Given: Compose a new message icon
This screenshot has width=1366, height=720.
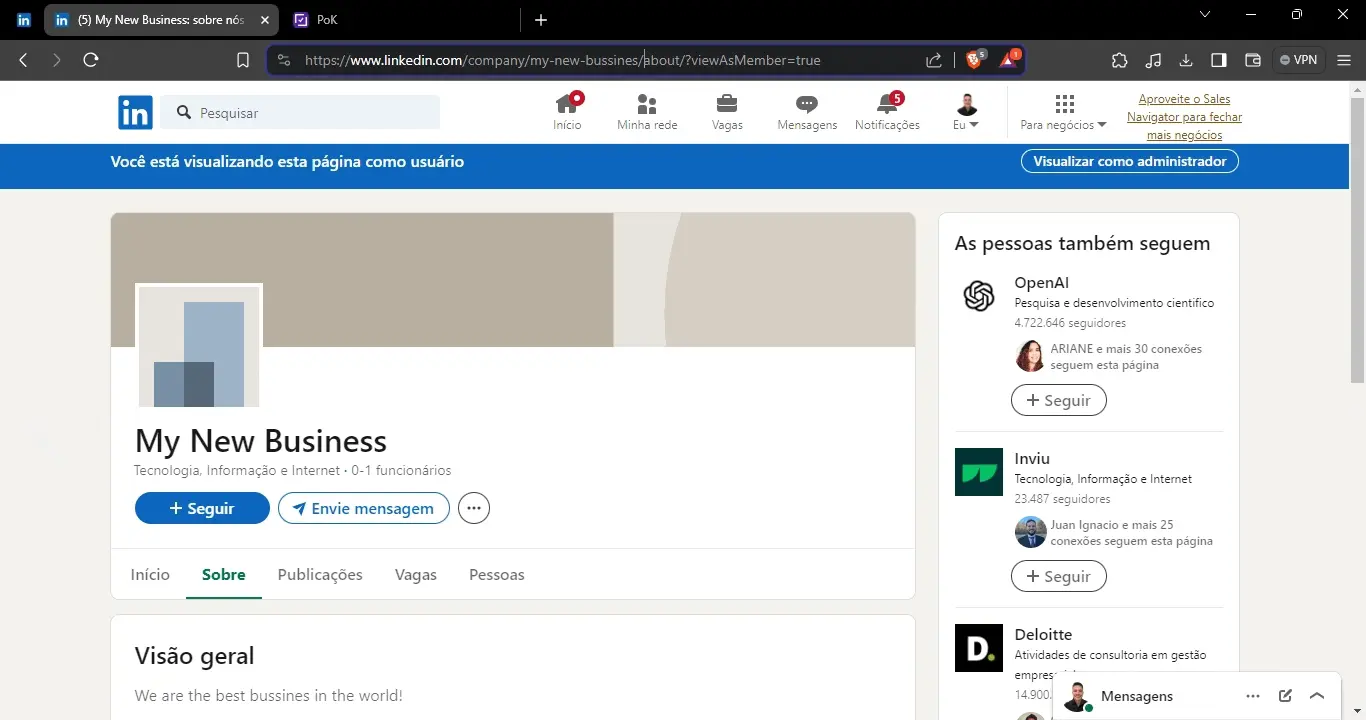Looking at the screenshot, I should pyautogui.click(x=1285, y=696).
